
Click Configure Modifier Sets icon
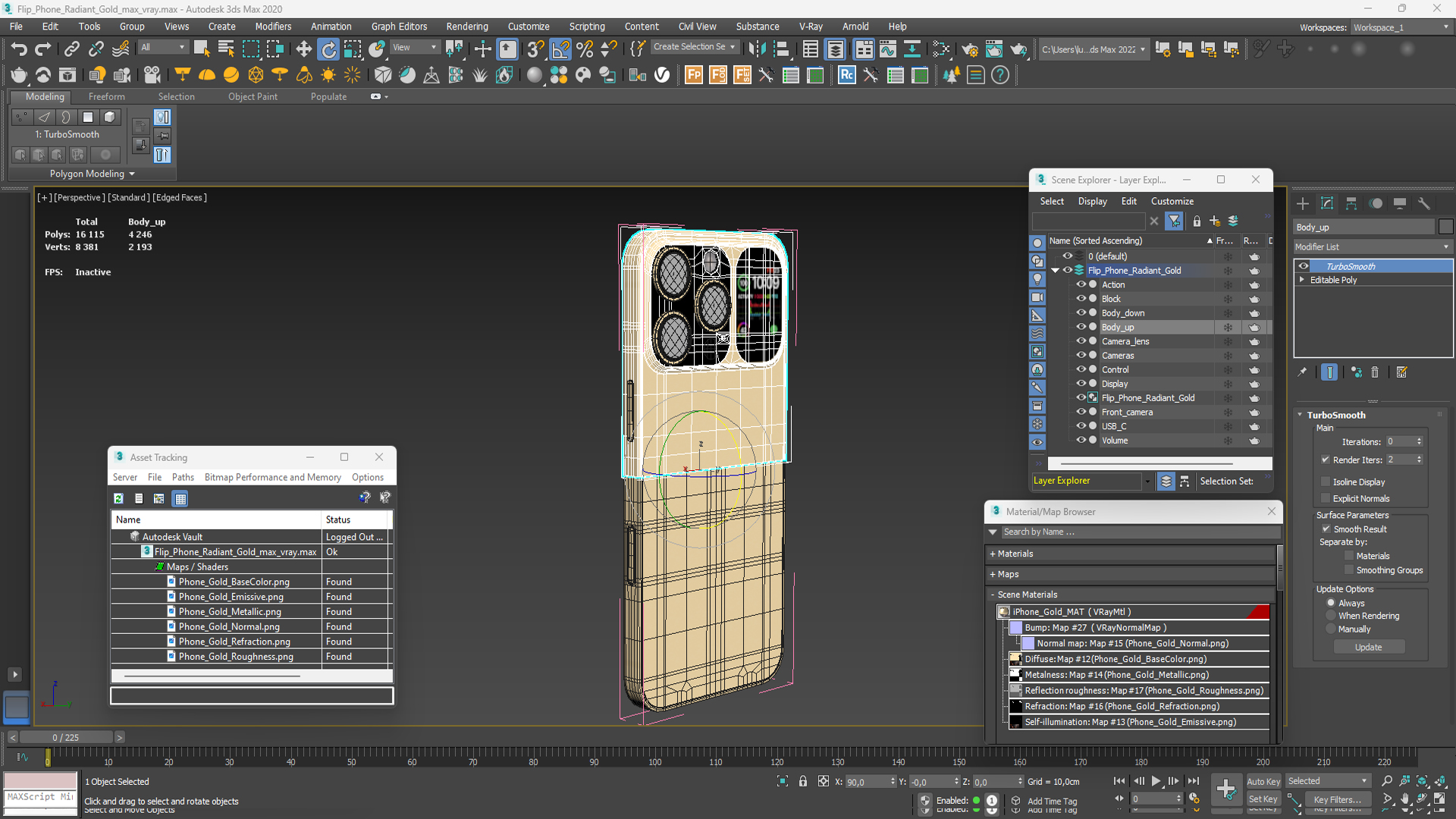(x=1401, y=372)
